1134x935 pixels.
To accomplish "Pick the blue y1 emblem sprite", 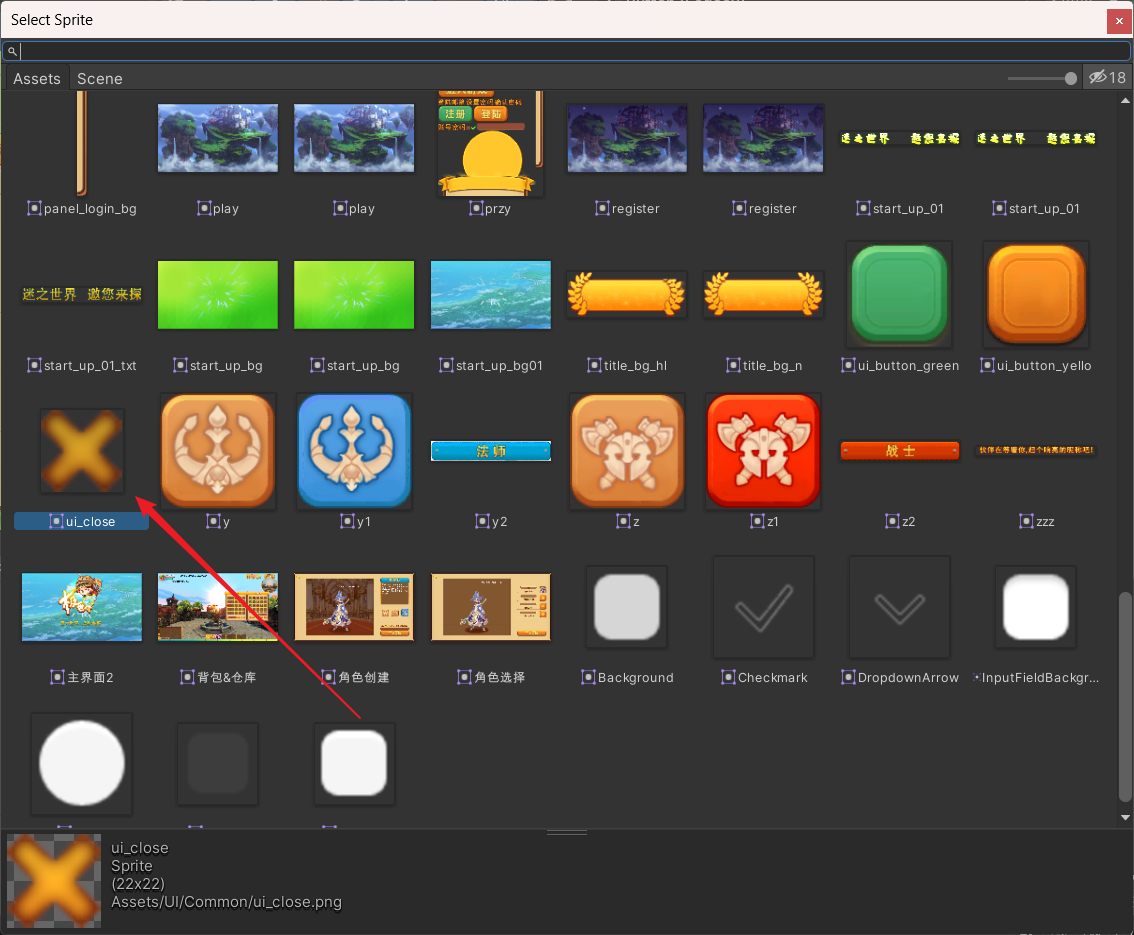I will point(354,450).
